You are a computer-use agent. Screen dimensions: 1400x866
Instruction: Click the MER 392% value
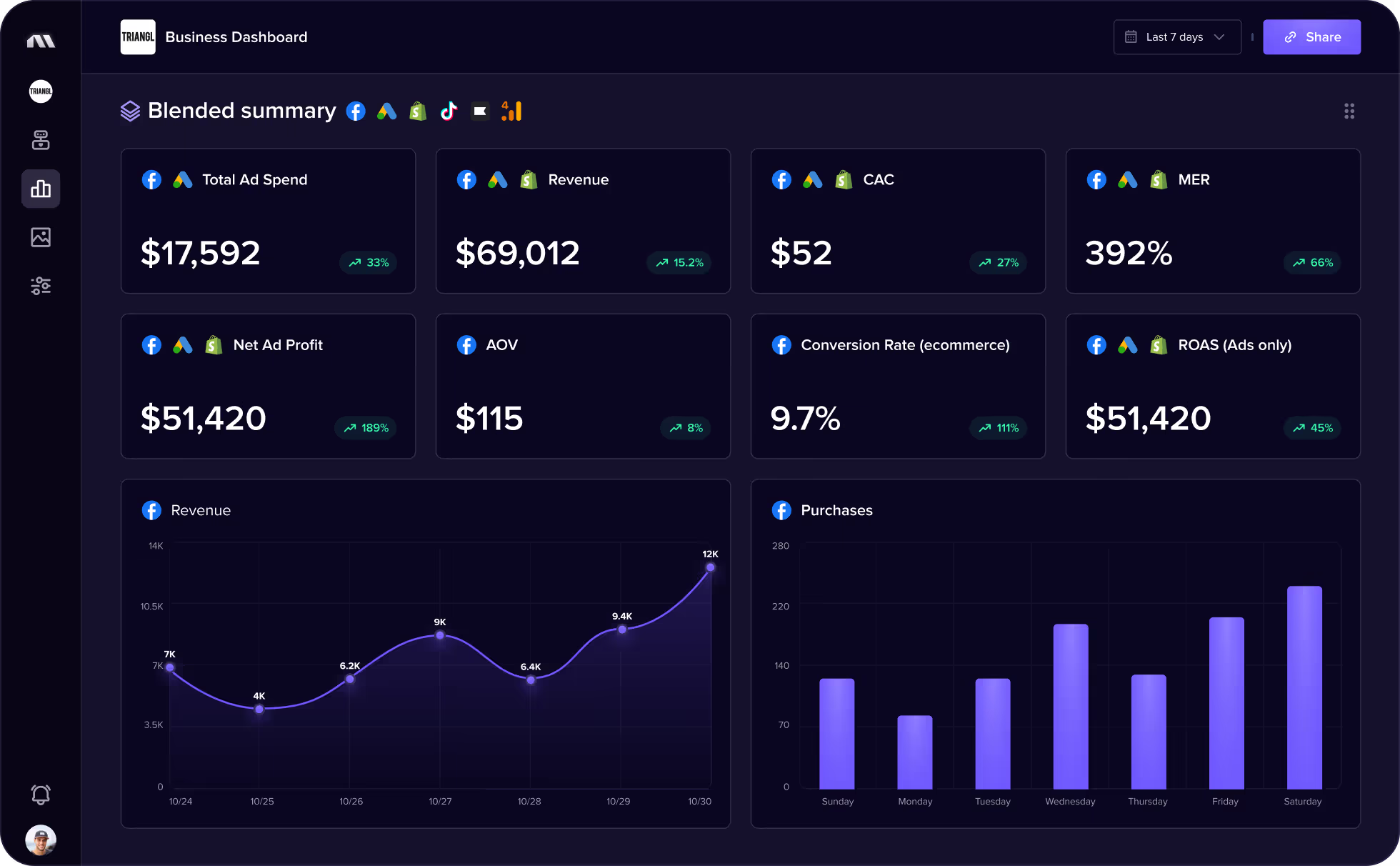1129,253
